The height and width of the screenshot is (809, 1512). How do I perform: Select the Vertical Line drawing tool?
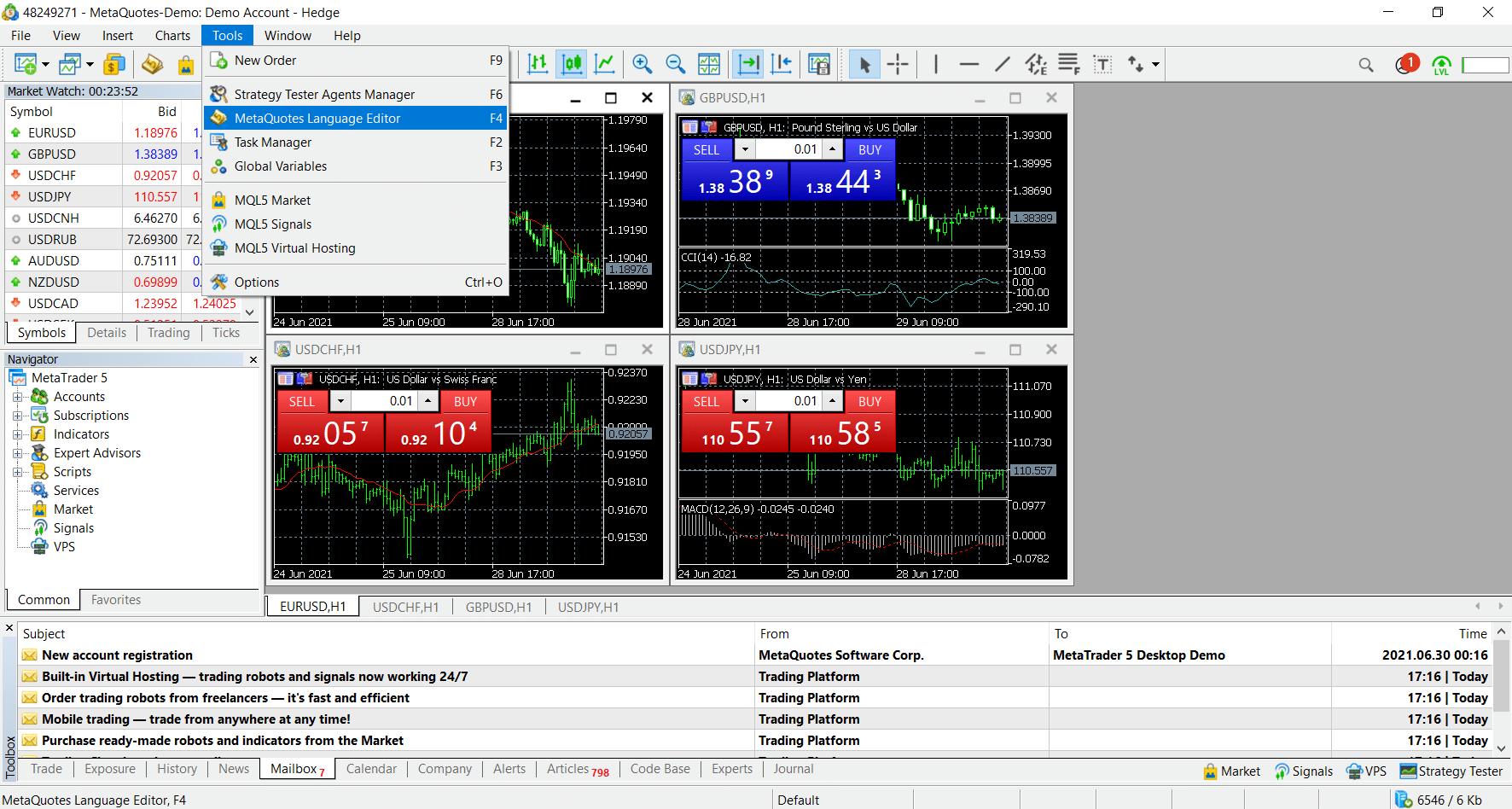[x=936, y=64]
